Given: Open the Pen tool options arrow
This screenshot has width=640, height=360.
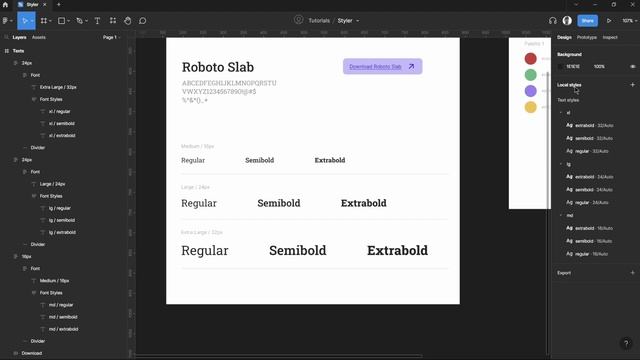Looking at the screenshot, I should pyautogui.click(x=86, y=21).
